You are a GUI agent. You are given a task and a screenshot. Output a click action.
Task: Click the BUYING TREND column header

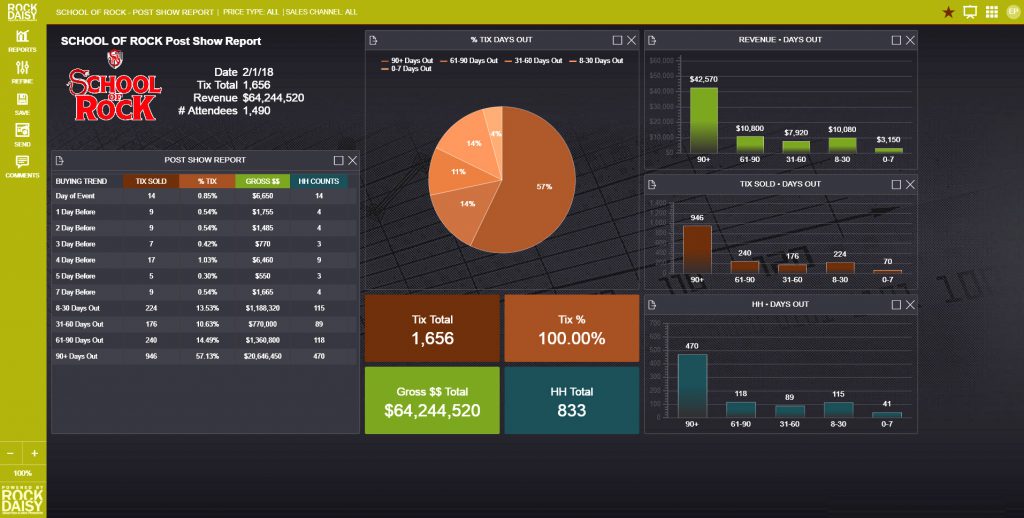coord(81,181)
